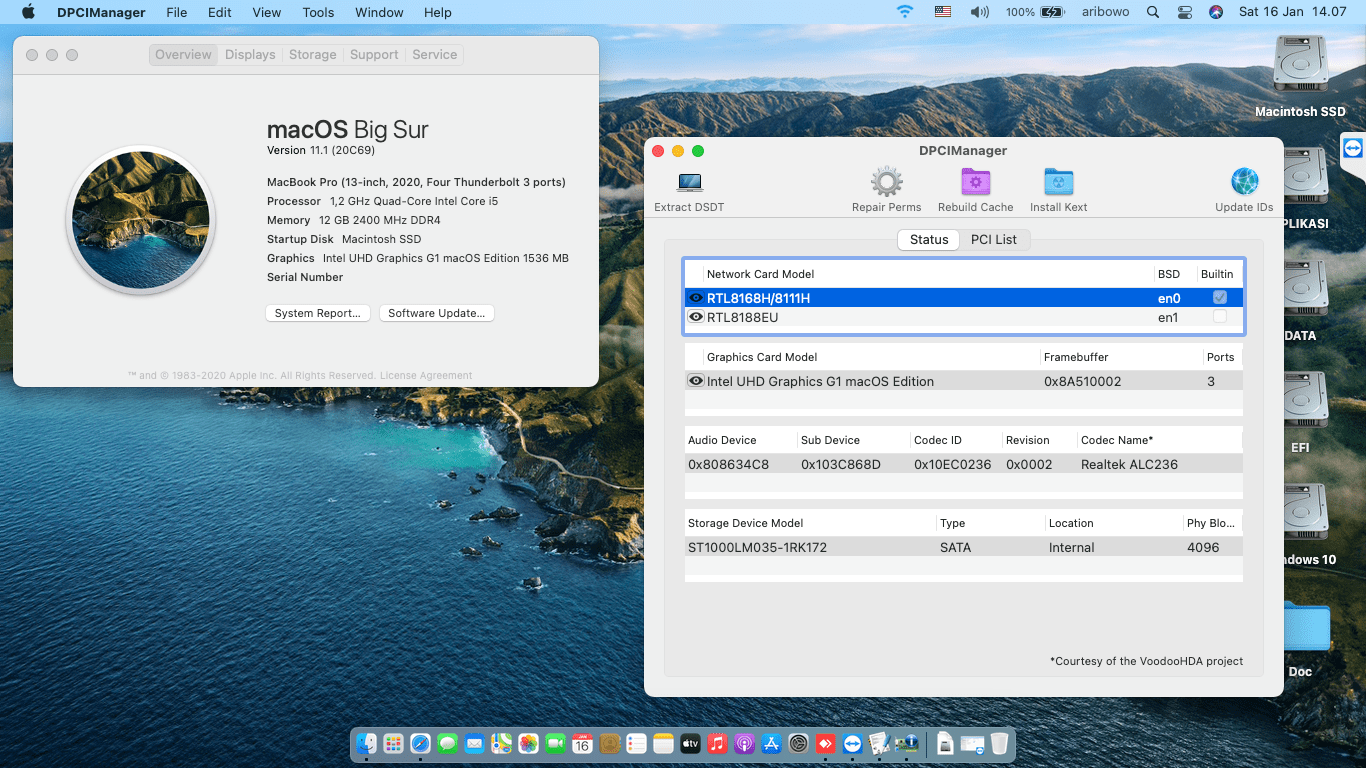Open System Preferences from the dock
The width and height of the screenshot is (1366, 768).
pyautogui.click(x=798, y=744)
